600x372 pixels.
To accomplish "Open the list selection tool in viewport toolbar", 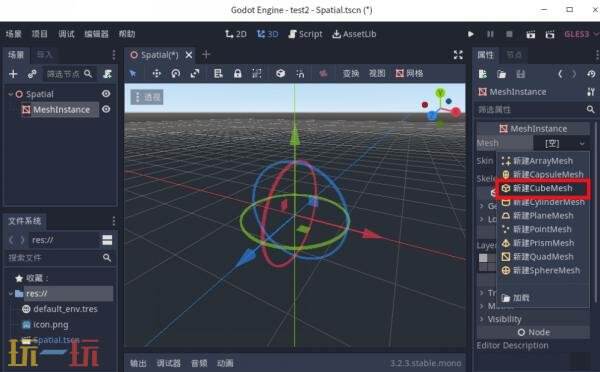I will tap(218, 73).
